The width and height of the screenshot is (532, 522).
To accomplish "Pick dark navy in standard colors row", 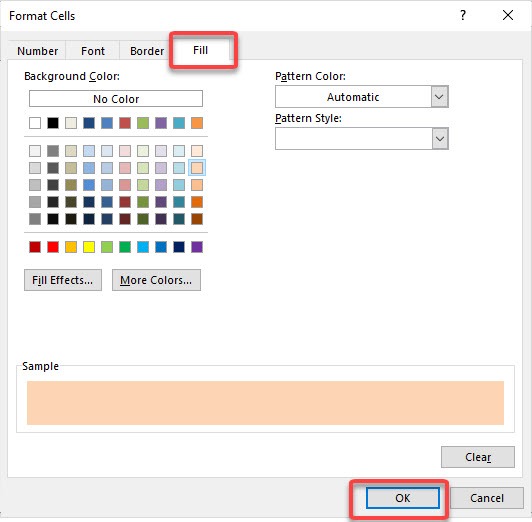I will pos(179,247).
